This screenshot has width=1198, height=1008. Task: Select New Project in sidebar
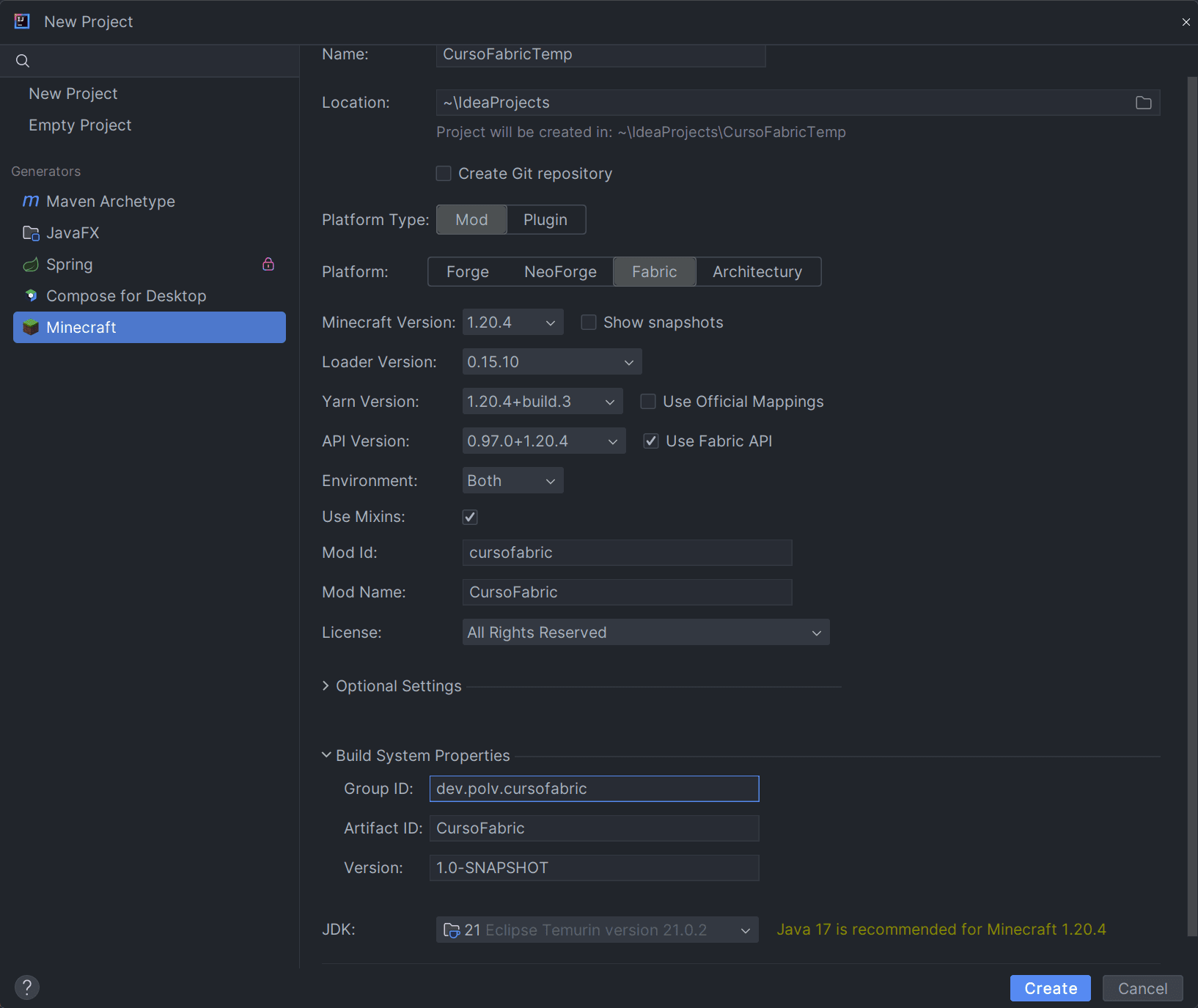coord(150,94)
